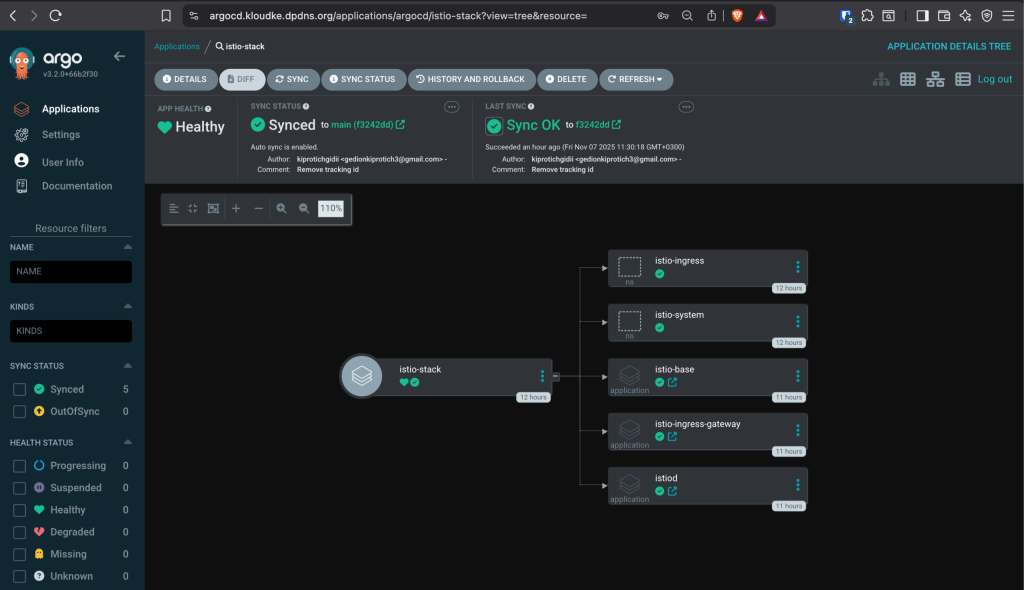Click inside the NAME filter input
Image resolution: width=1024 pixels, height=590 pixels.
click(70, 271)
